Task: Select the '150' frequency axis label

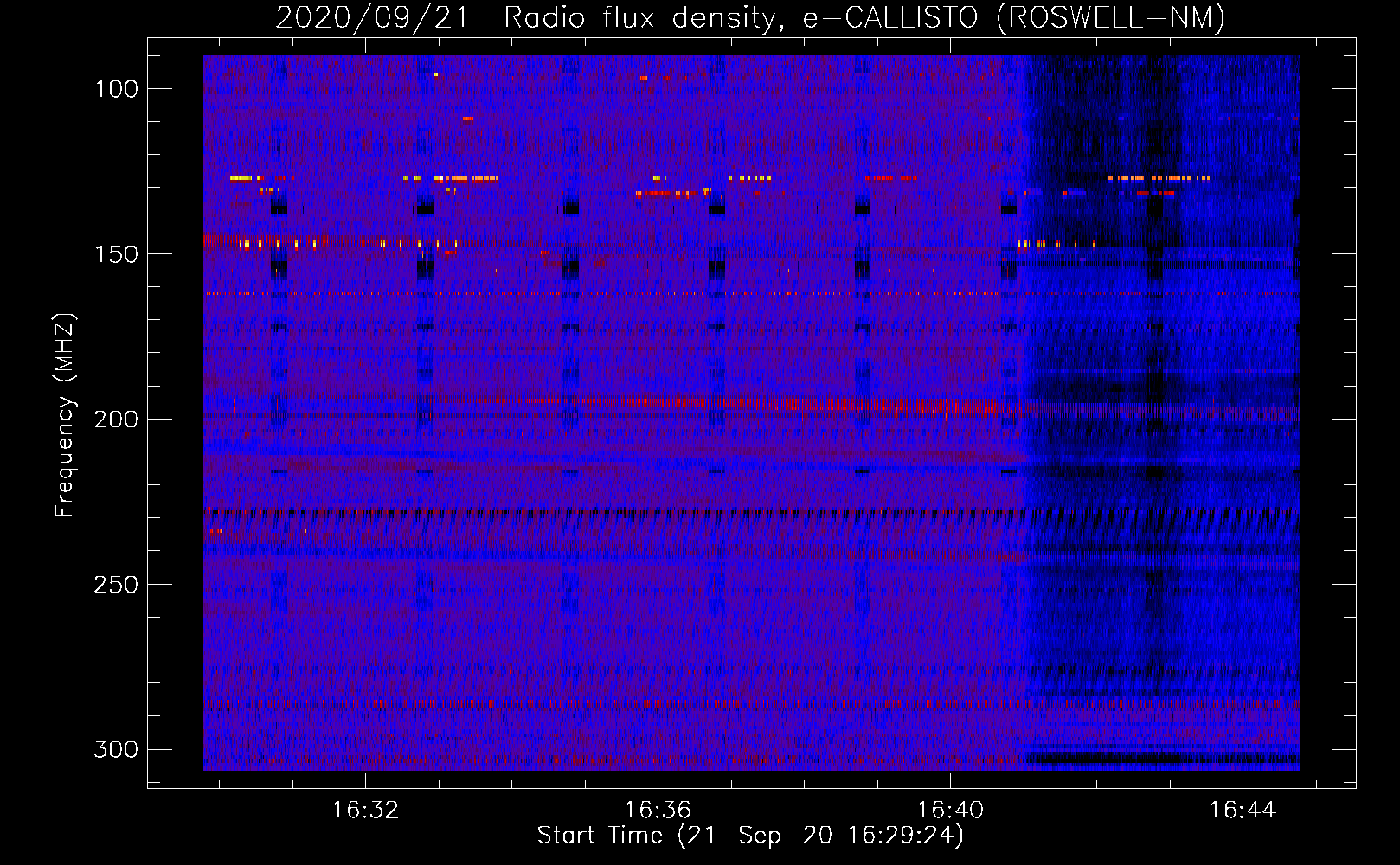Action: point(116,254)
